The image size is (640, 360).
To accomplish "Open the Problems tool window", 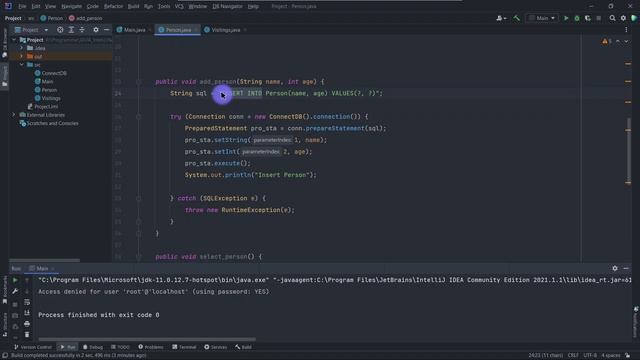I will [151, 347].
